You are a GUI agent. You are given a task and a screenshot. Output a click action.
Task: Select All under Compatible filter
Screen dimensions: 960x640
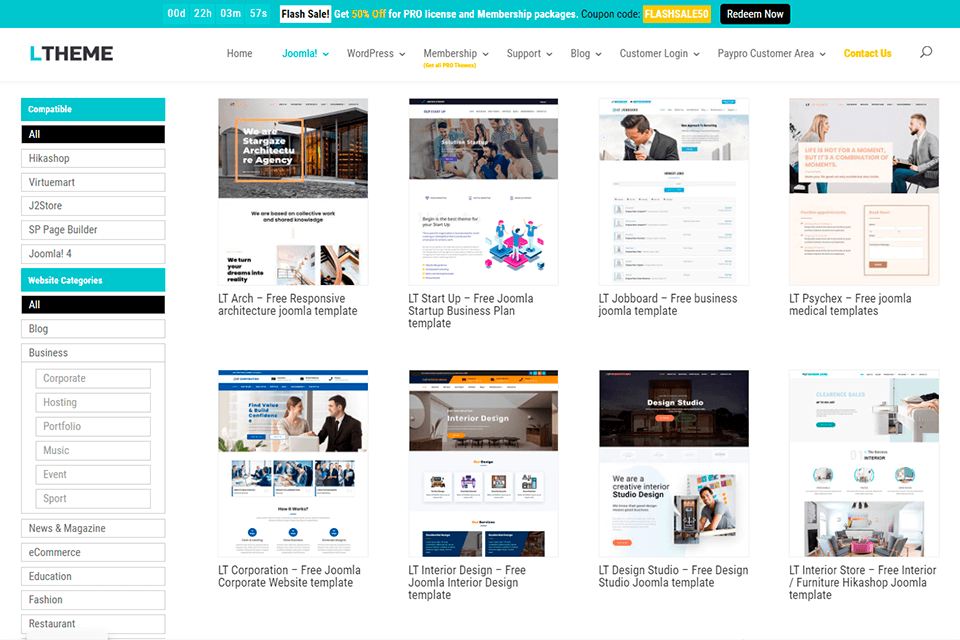click(x=93, y=134)
